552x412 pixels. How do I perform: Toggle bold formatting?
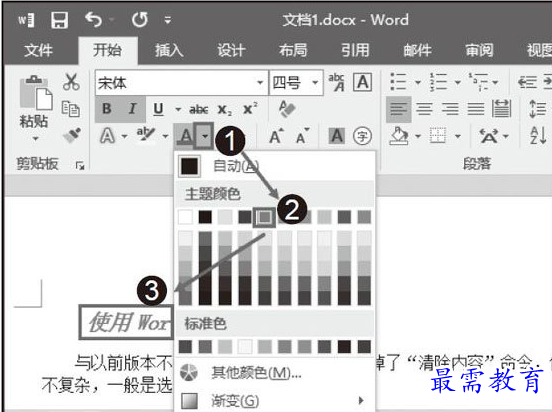coord(107,109)
